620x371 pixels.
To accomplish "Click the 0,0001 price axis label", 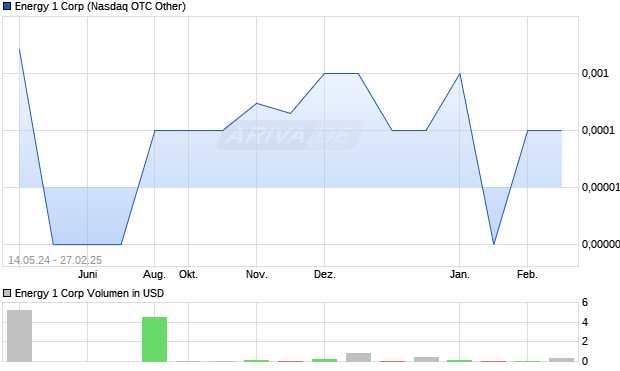I will point(598,130).
